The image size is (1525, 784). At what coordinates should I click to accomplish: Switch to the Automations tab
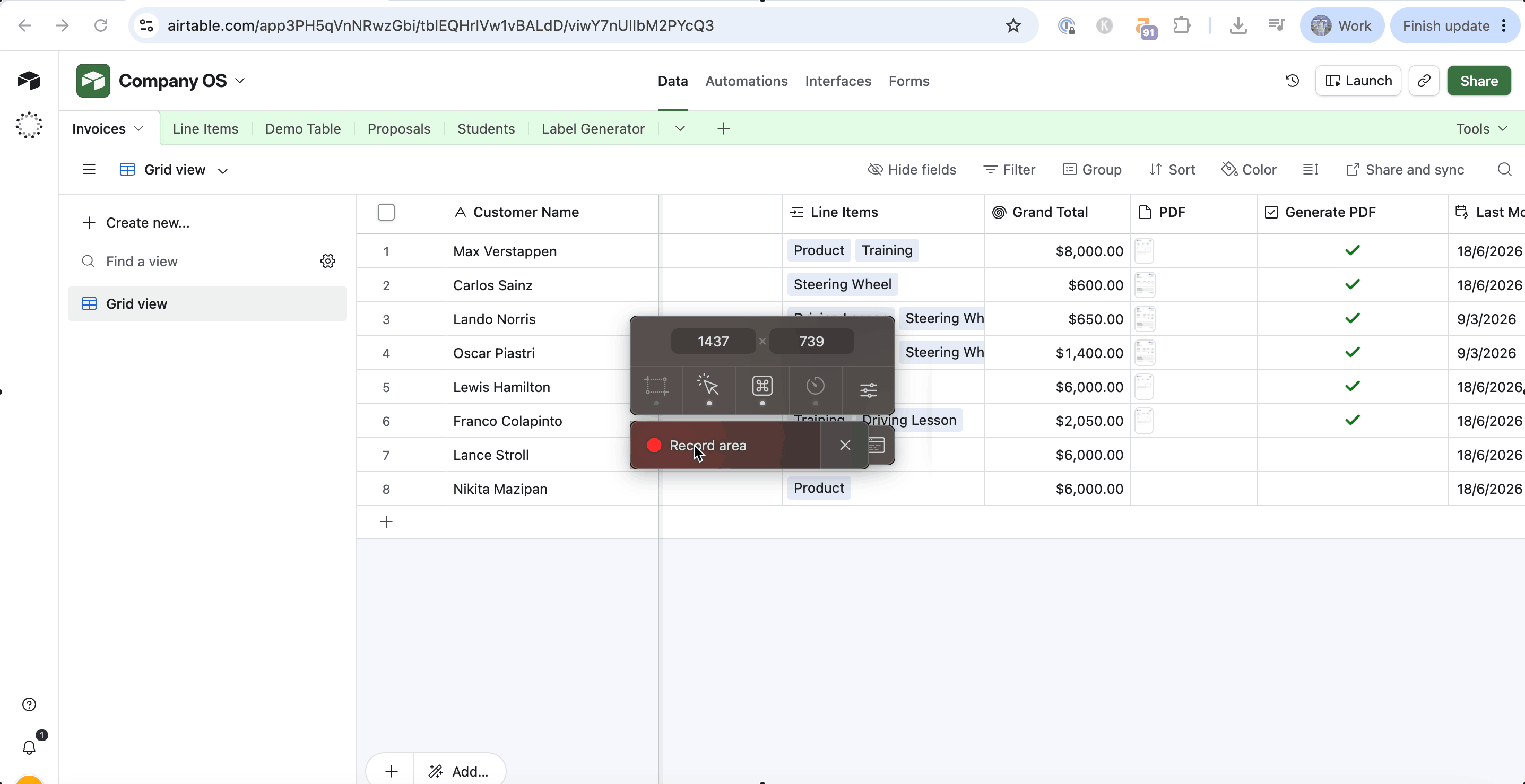[746, 81]
